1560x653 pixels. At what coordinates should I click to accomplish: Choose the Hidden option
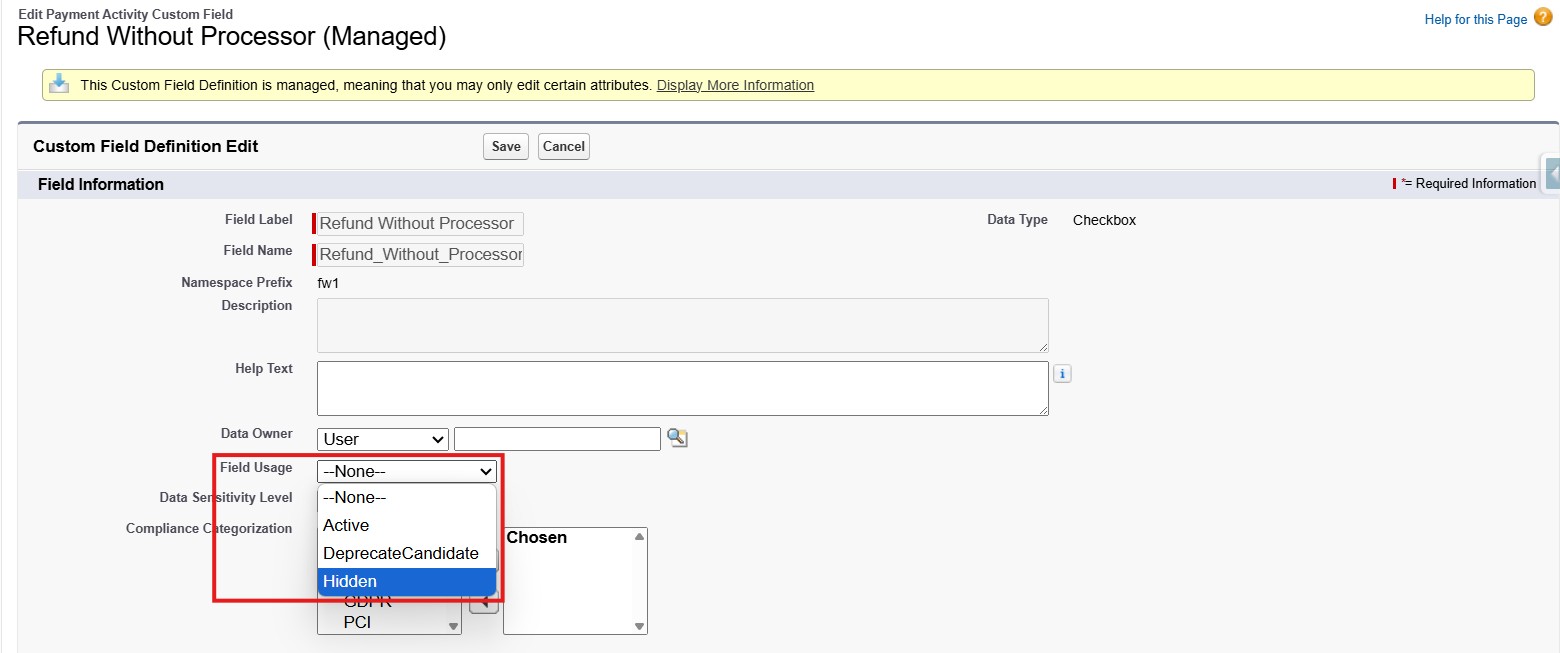coord(406,581)
